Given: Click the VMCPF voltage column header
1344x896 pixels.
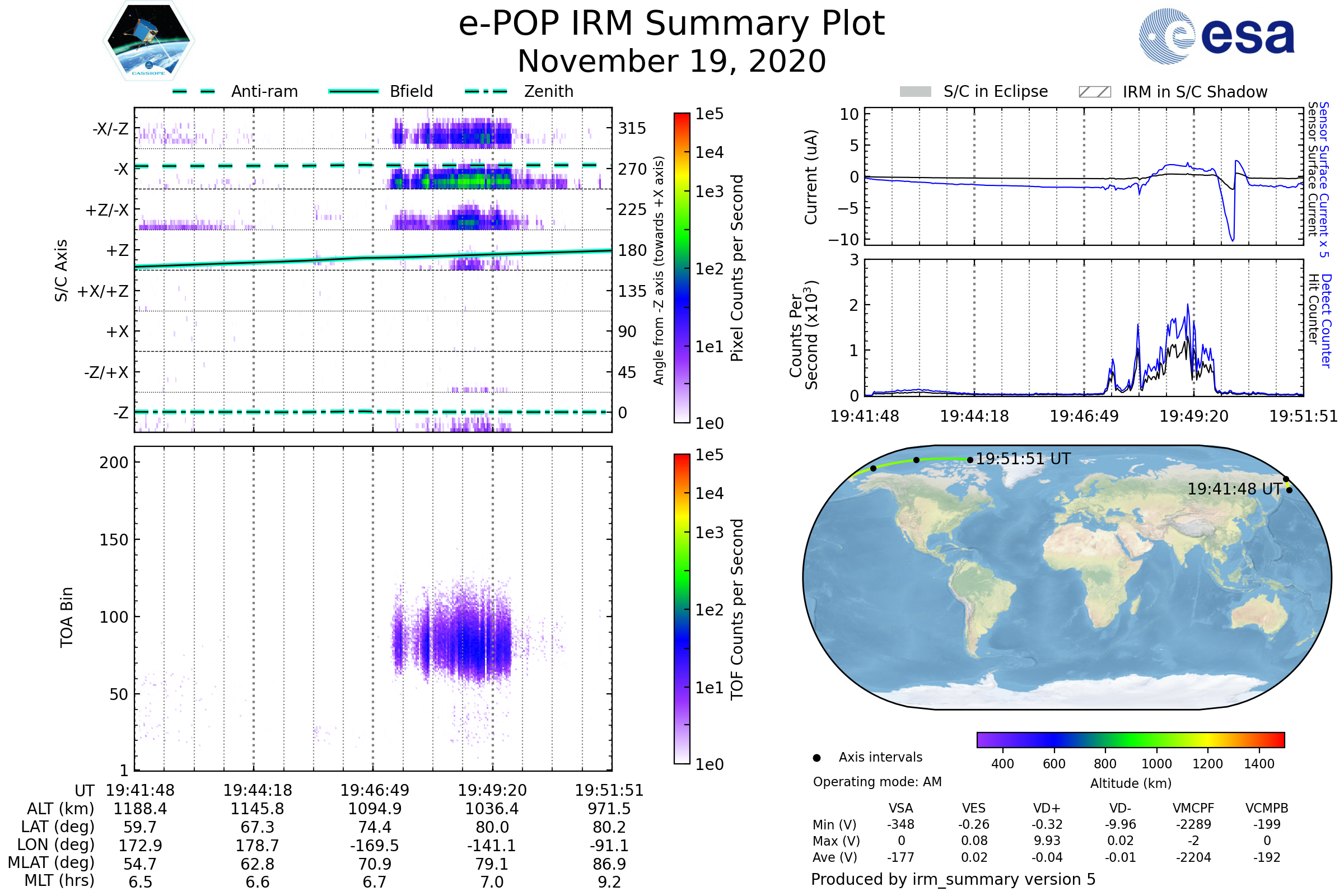Looking at the screenshot, I should click(1193, 809).
